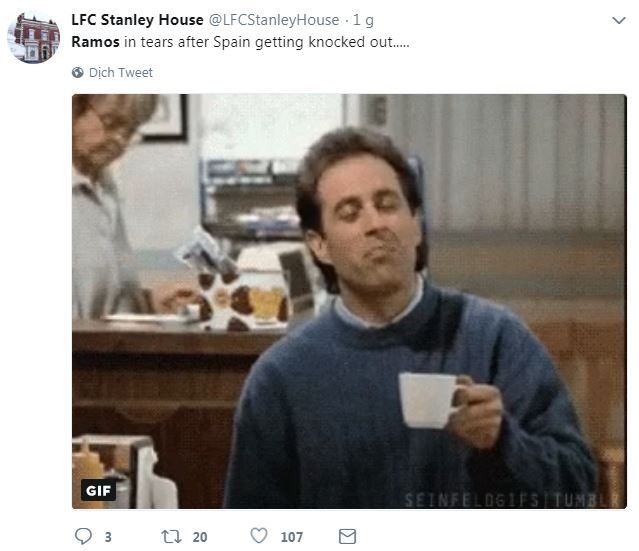This screenshot has height=551, width=639.
Task: Click the SEINFELDGIFS TUMBLR watermark on the GIF
Action: [x=511, y=500]
